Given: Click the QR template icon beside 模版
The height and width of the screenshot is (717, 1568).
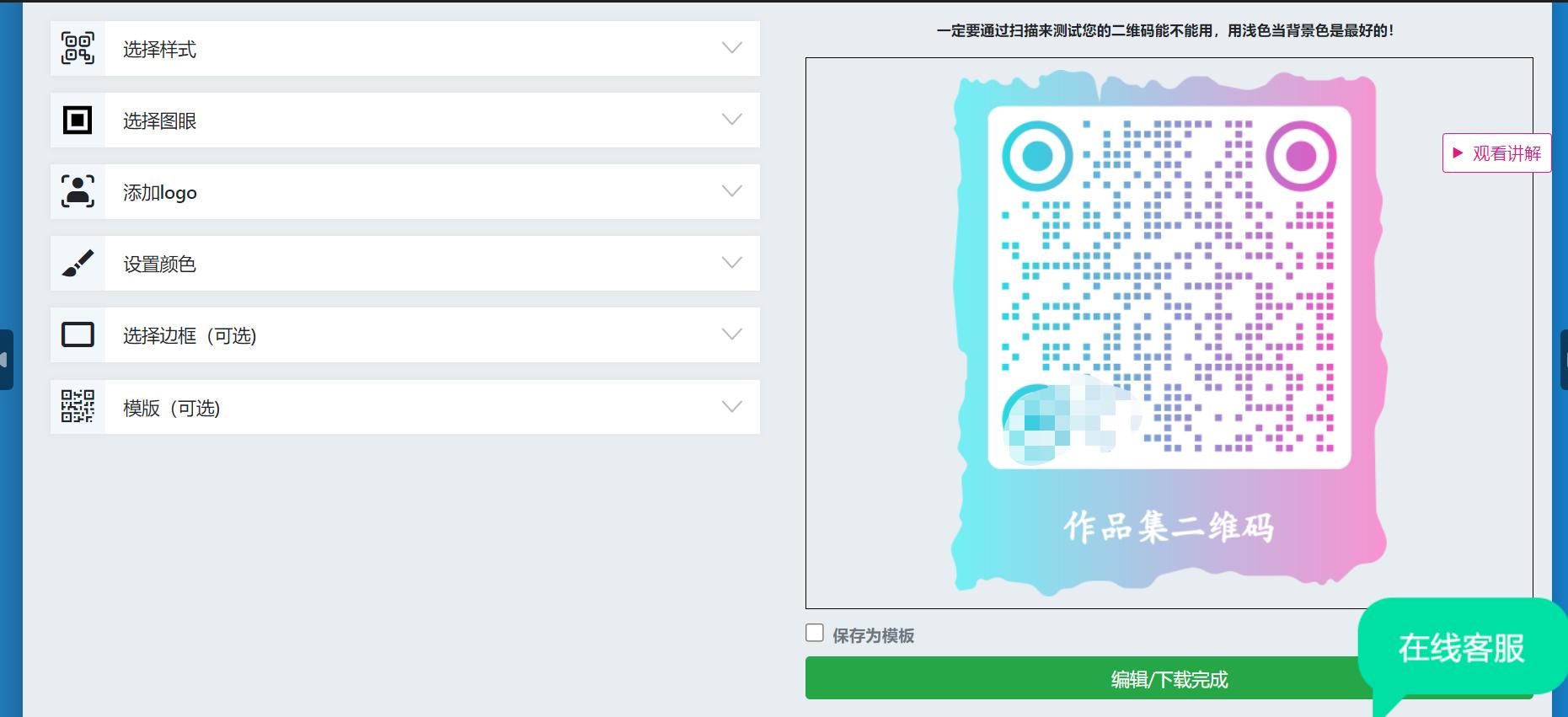Looking at the screenshot, I should [78, 406].
